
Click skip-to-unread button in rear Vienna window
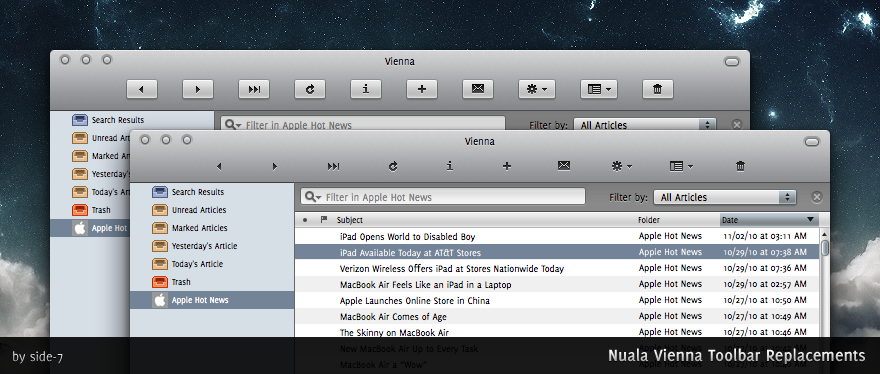(254, 89)
